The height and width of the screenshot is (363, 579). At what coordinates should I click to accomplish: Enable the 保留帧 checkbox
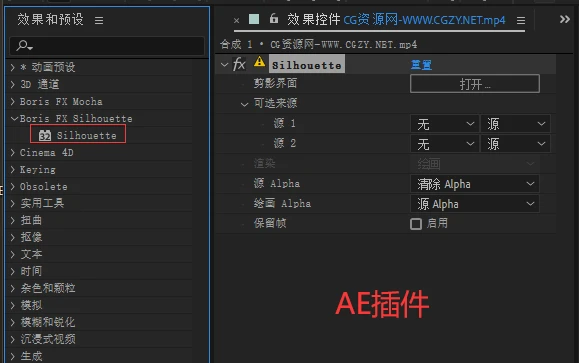(x=416, y=224)
